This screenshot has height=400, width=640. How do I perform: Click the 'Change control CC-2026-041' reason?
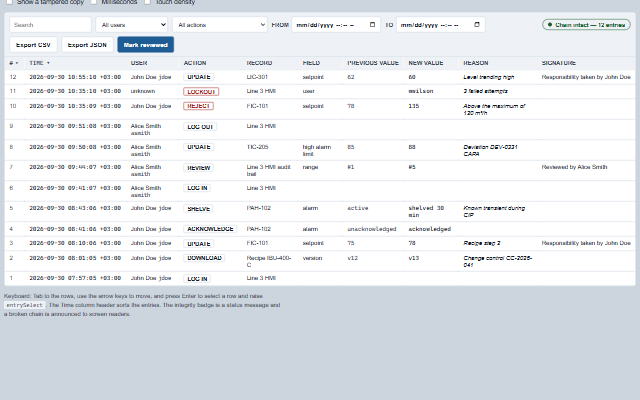(x=498, y=261)
